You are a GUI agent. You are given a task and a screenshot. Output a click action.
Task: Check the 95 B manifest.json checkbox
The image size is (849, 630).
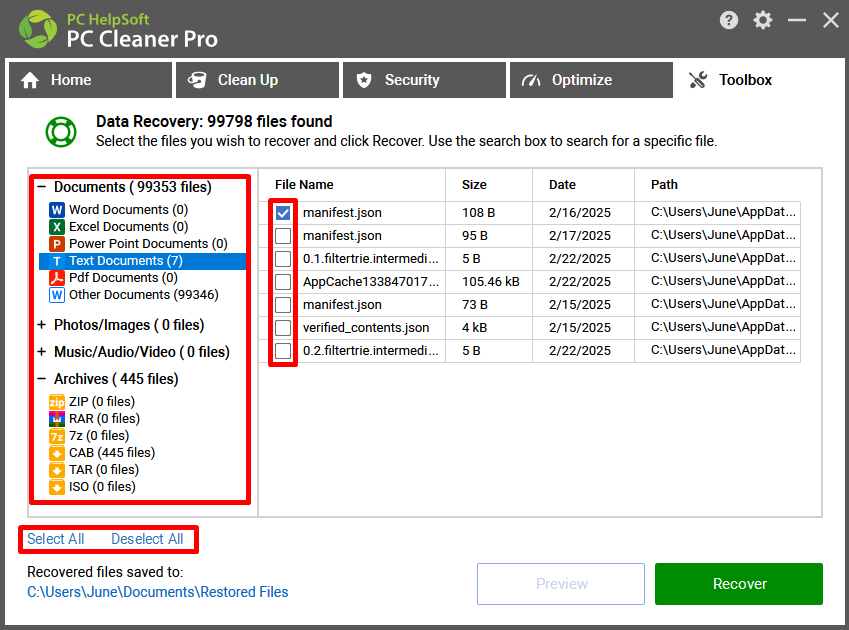coord(283,236)
